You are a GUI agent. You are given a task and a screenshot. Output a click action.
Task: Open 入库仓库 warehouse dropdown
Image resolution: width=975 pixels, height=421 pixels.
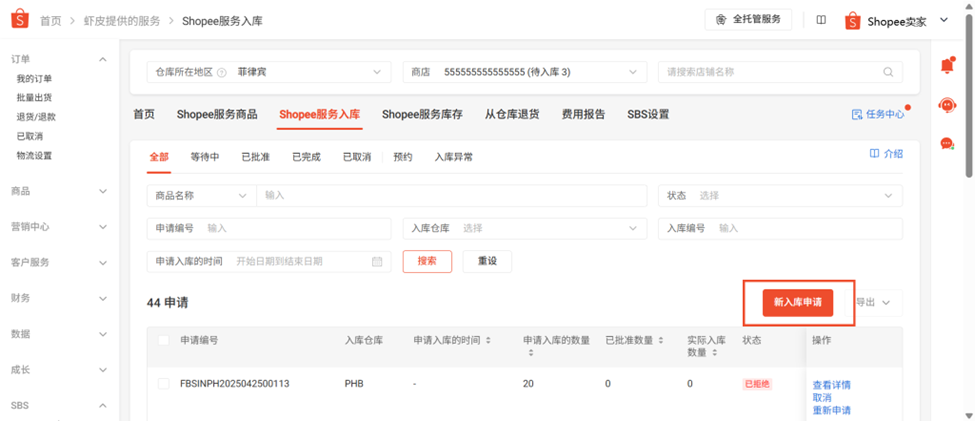[524, 228]
